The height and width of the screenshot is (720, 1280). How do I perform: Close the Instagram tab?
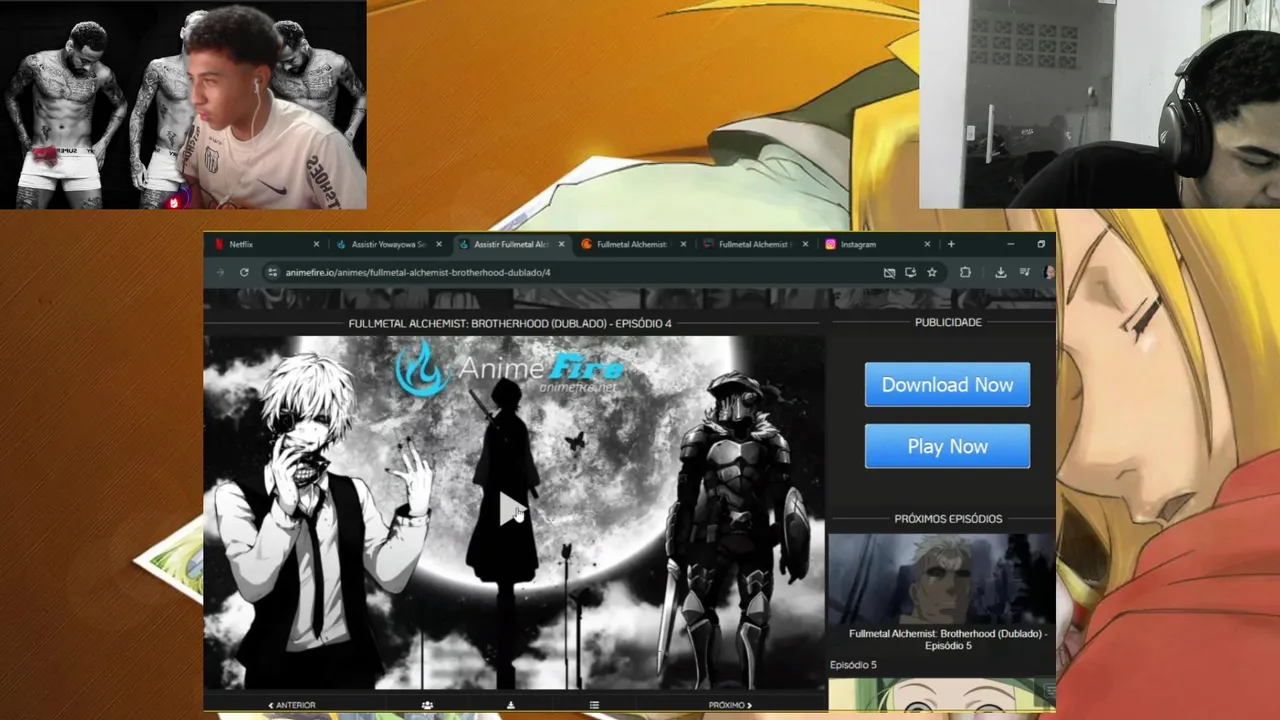tap(927, 244)
